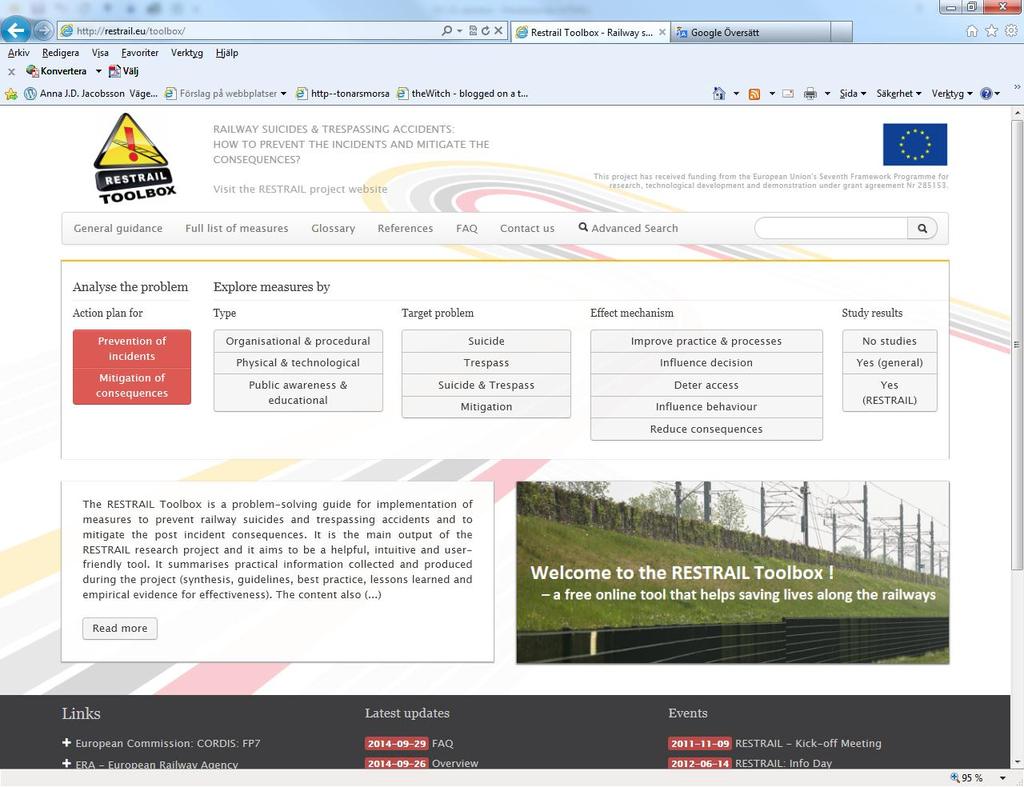Click the zoom level magnifier in status bar
Image resolution: width=1024 pixels, height=787 pixels.
click(x=955, y=778)
